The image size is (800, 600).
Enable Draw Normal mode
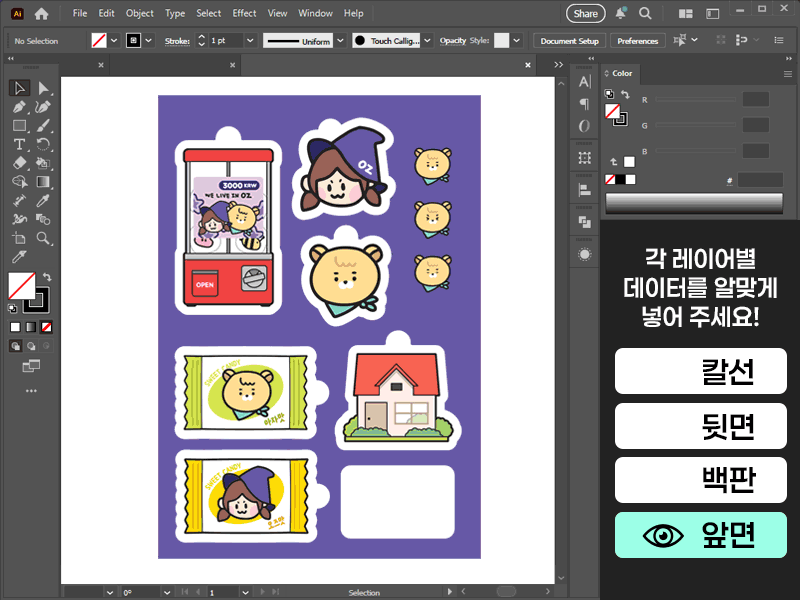click(16, 346)
